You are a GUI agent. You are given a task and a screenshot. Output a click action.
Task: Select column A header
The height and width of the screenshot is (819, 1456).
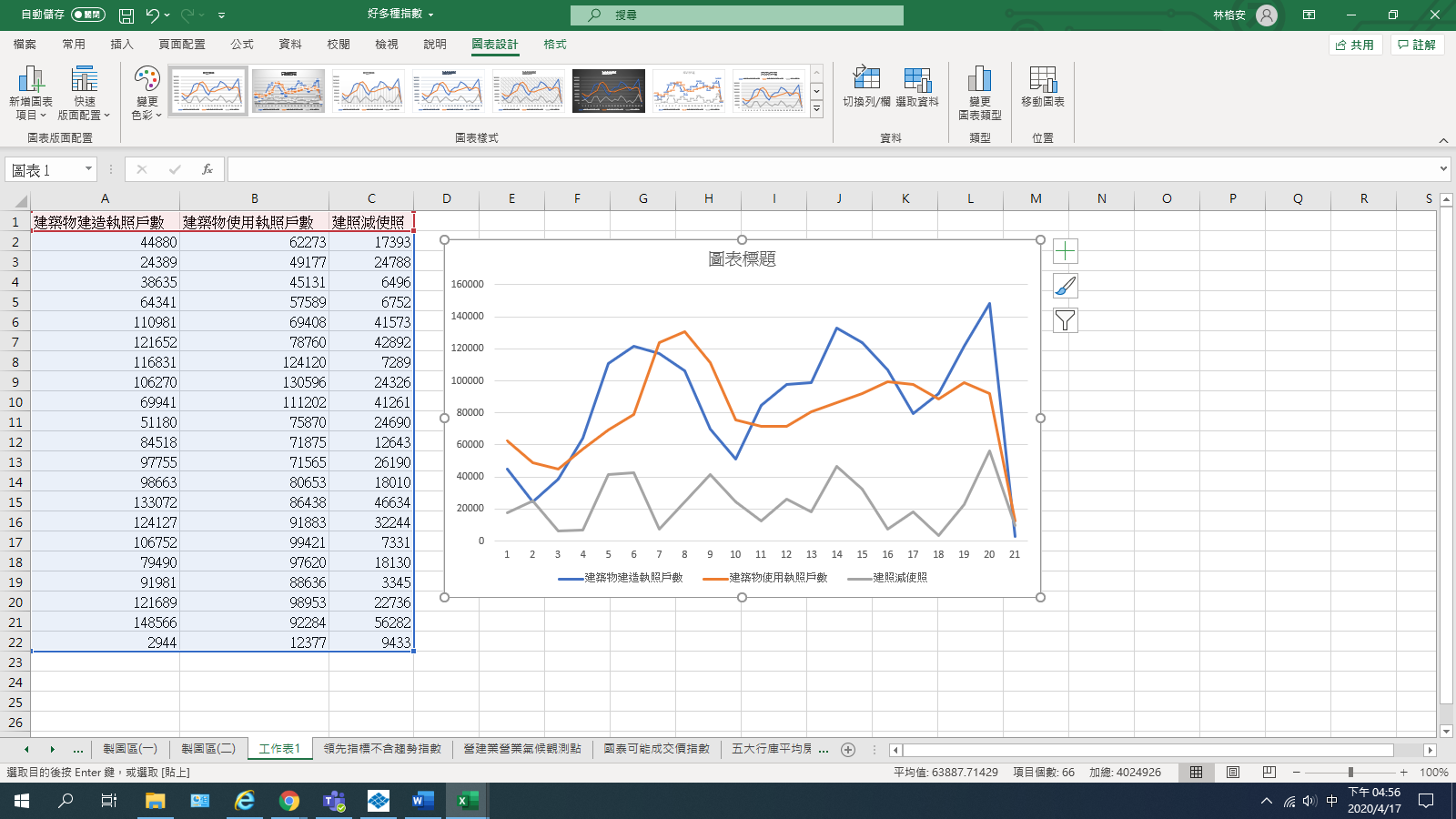(x=105, y=198)
